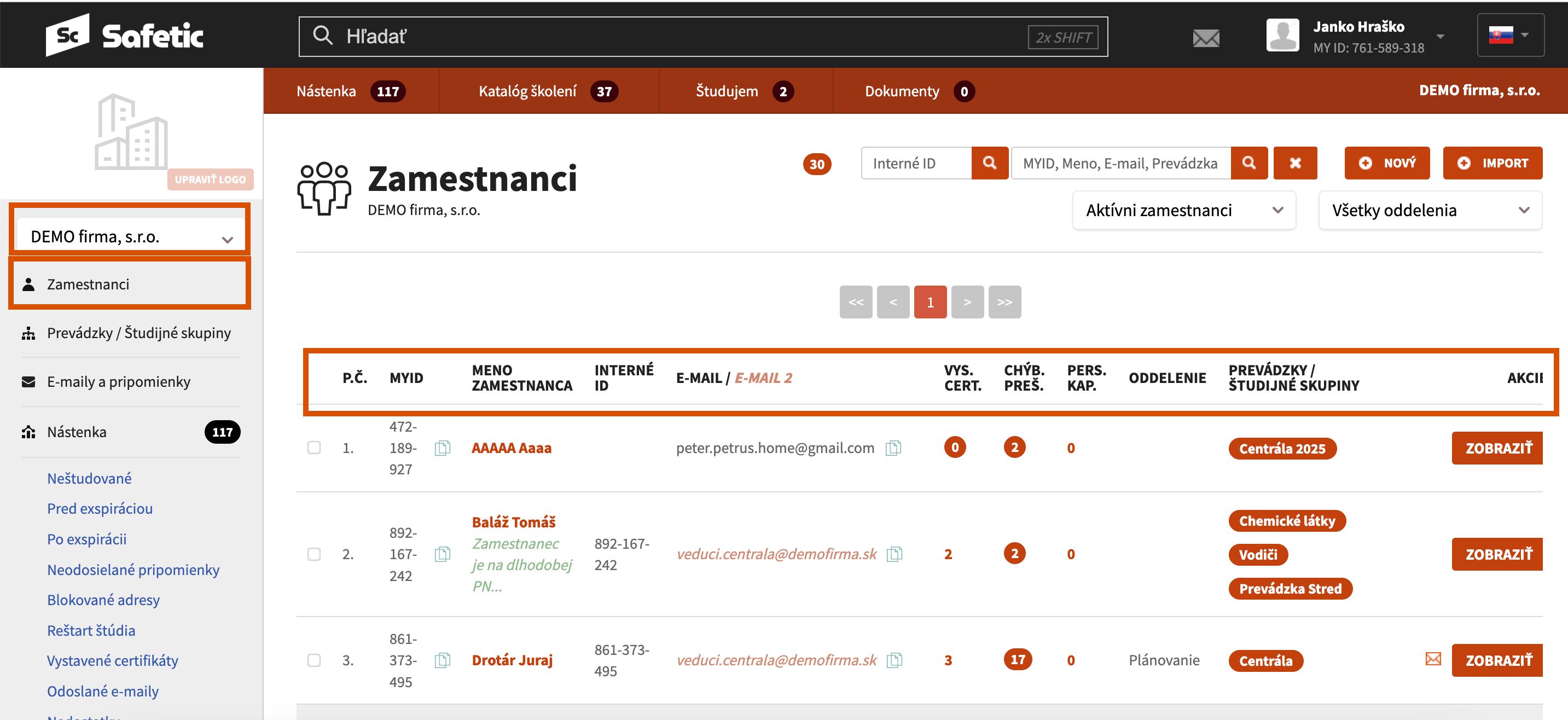Tick the checkbox for AAAAA Aaaa row
Screen dimensions: 1568x720
(314, 448)
